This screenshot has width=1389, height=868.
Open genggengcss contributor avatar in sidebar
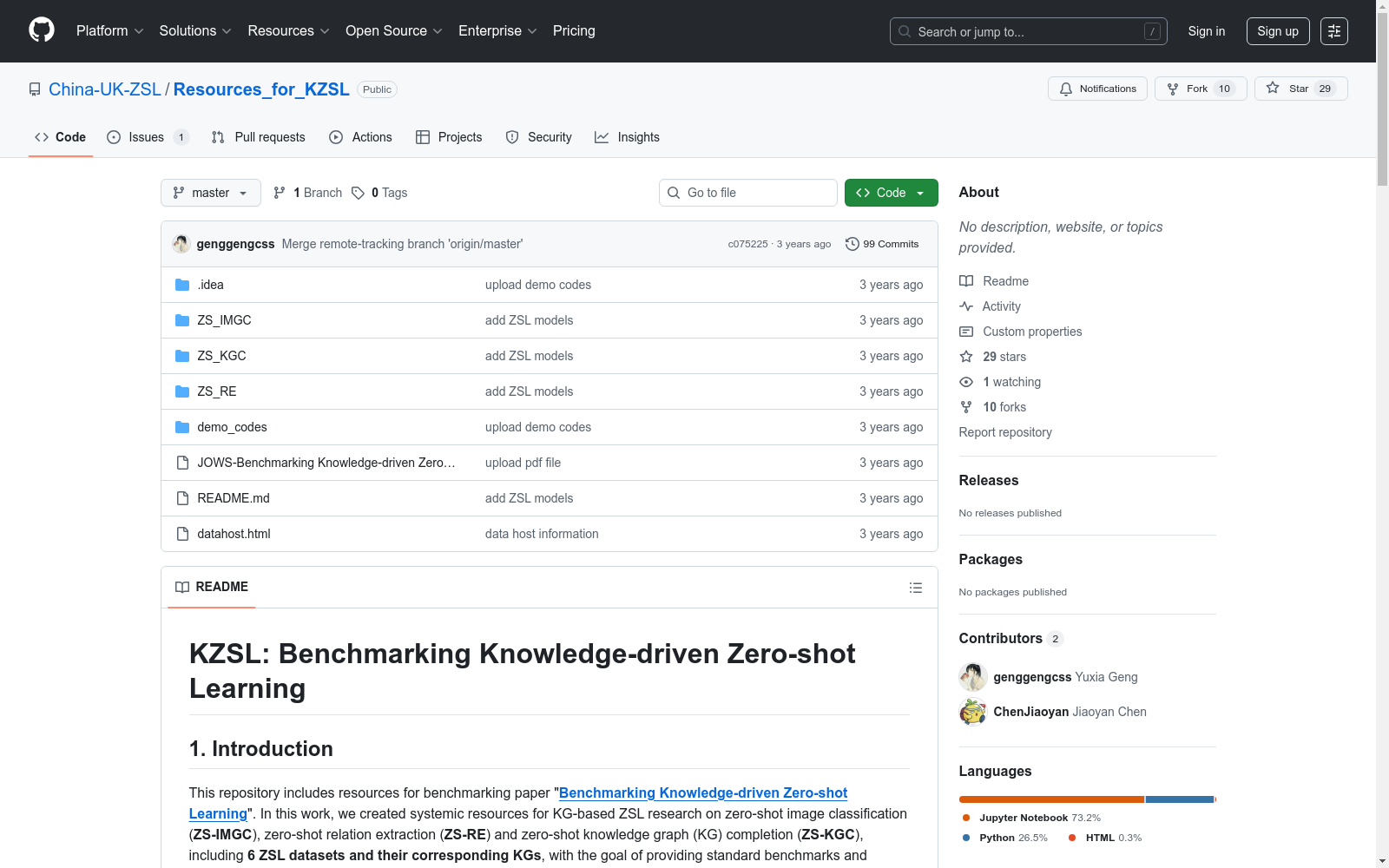click(x=973, y=677)
